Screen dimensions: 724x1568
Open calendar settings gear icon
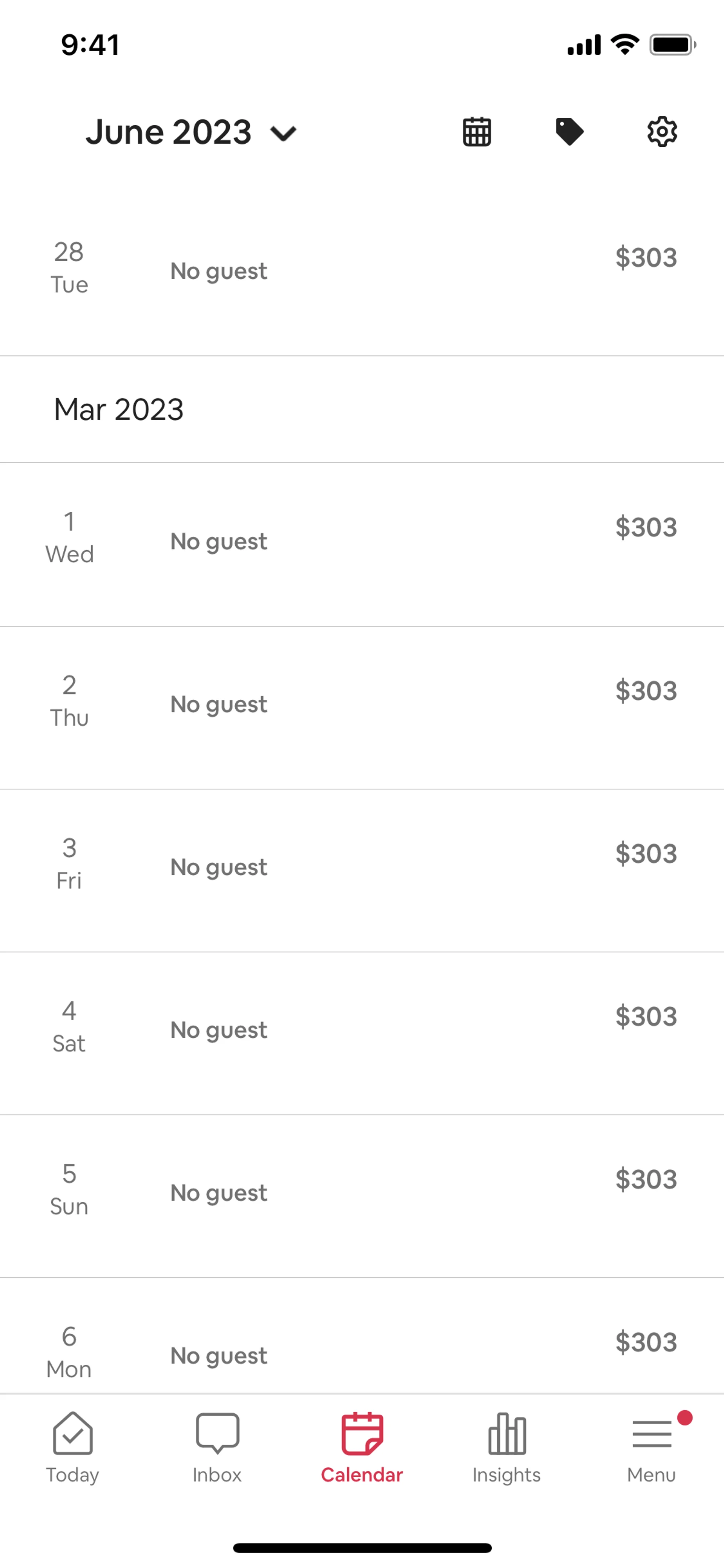pyautogui.click(x=662, y=132)
